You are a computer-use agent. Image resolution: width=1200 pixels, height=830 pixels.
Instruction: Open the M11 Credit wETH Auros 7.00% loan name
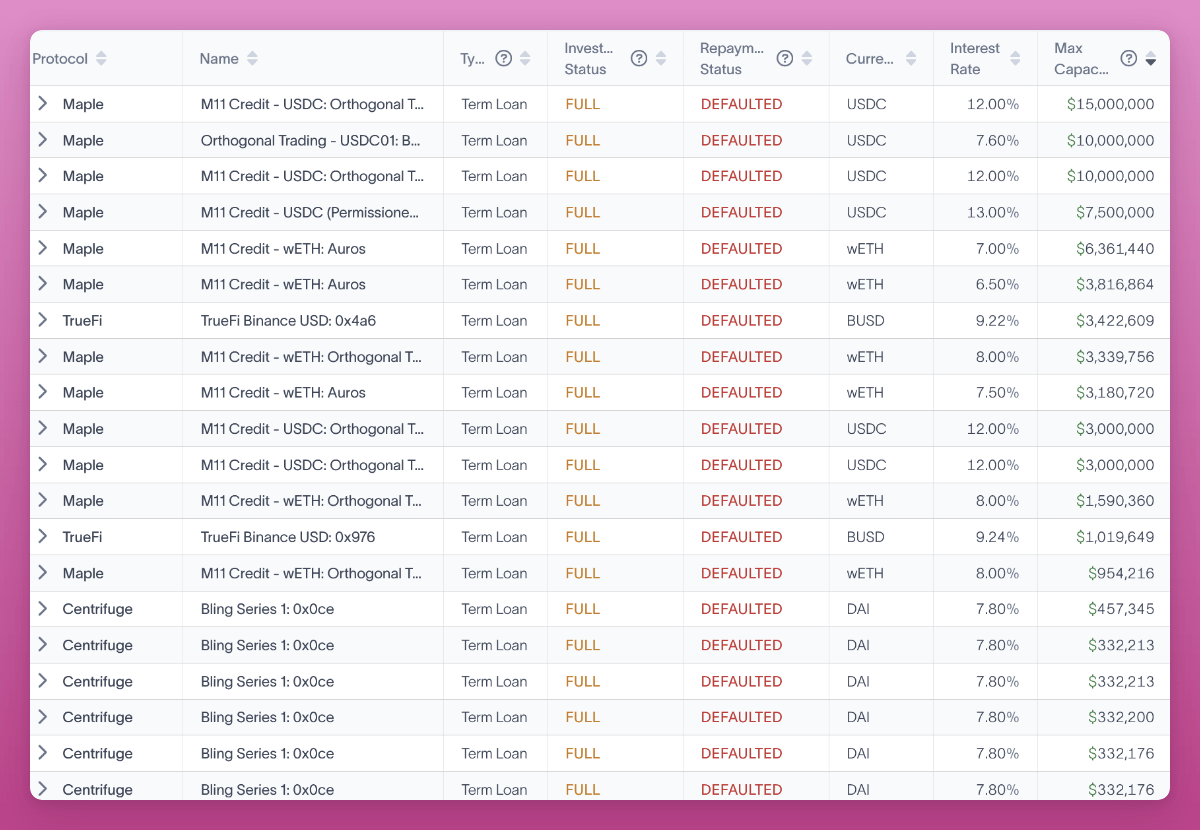(x=283, y=249)
